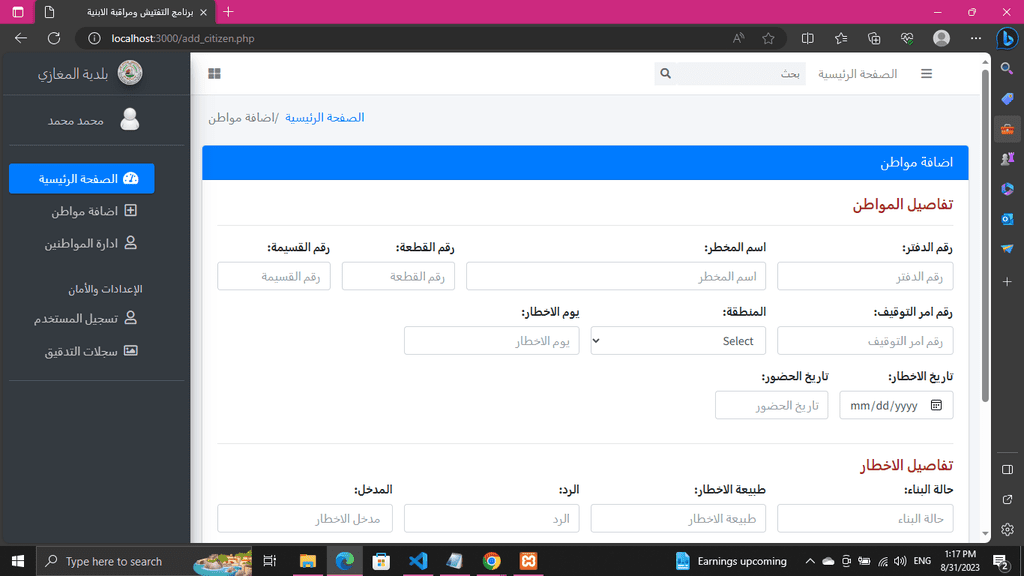Open Google Chrome from the taskbar

point(492,561)
